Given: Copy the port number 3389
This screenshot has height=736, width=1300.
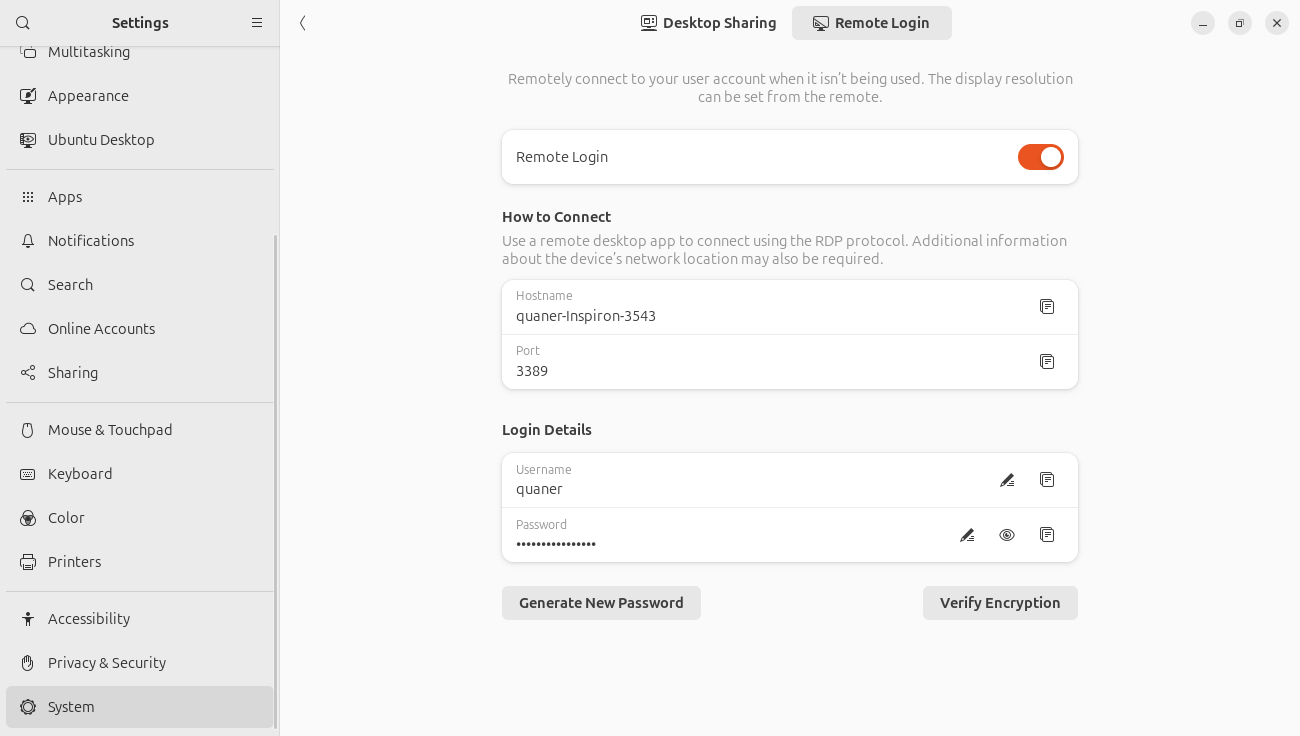Looking at the screenshot, I should 1047,362.
